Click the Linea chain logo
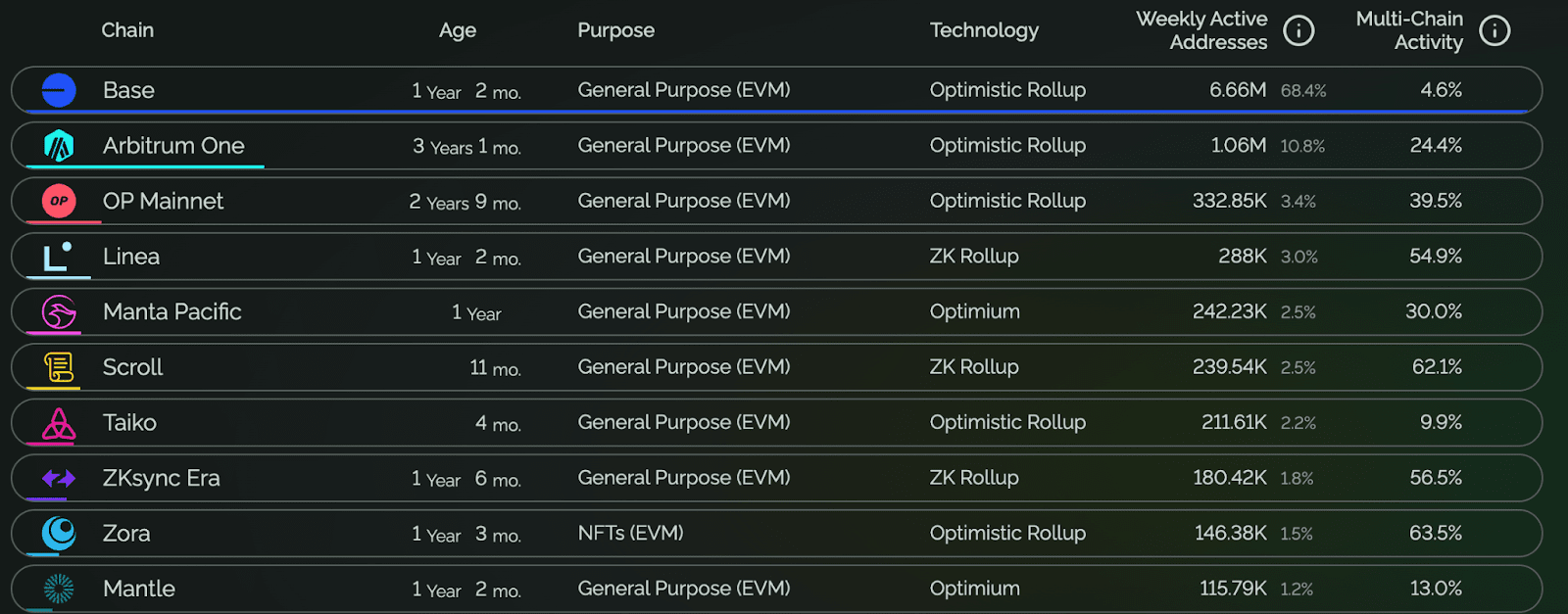Viewport: 1568px width, 614px height. [x=58, y=257]
